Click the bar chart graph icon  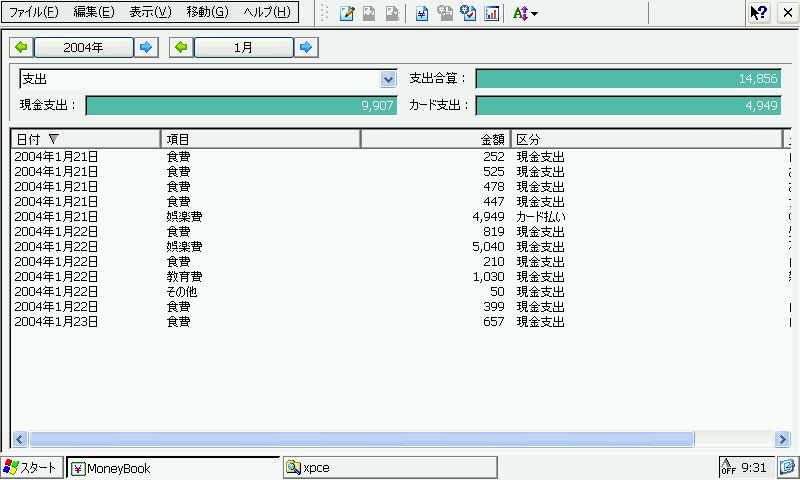[x=491, y=13]
